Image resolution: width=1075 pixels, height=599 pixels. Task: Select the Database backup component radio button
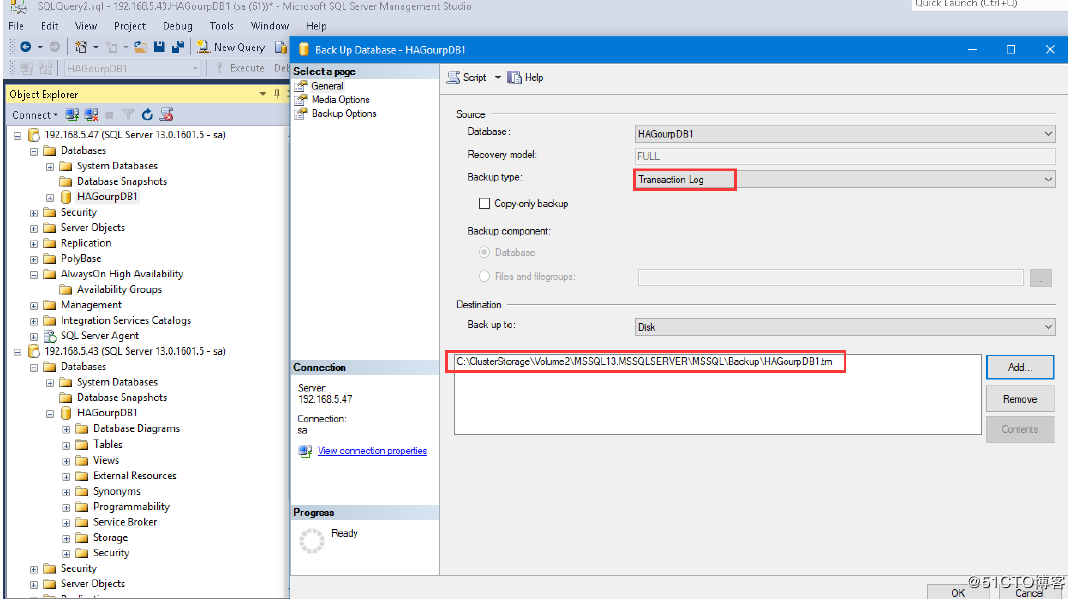click(484, 252)
